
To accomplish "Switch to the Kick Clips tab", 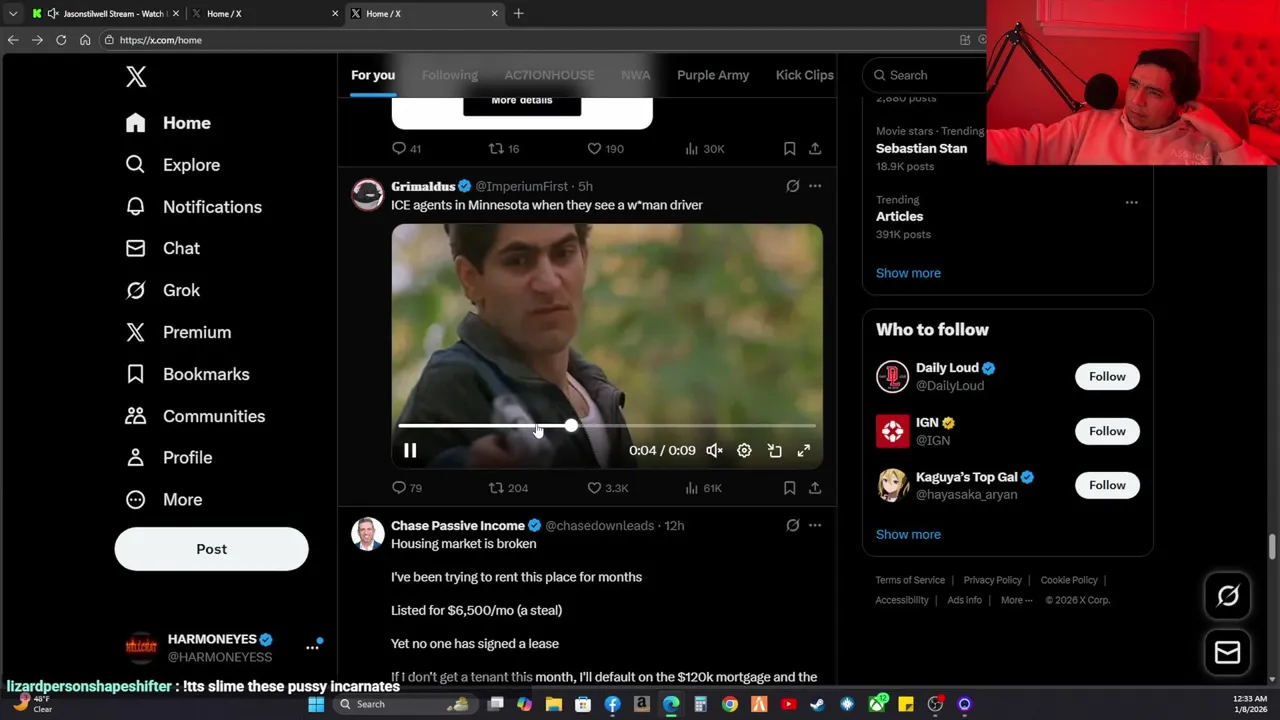I will [x=805, y=75].
